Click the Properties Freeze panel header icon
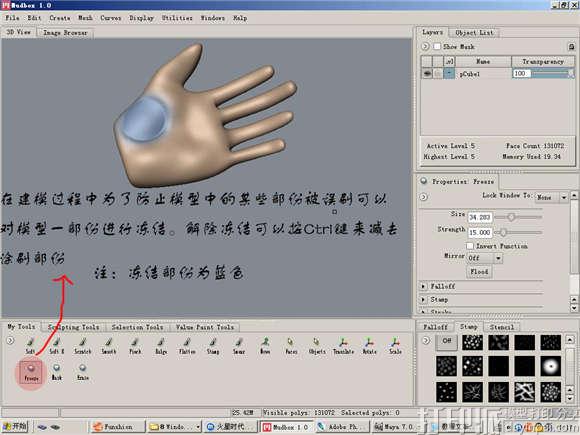The width and height of the screenshot is (580, 435). (424, 181)
